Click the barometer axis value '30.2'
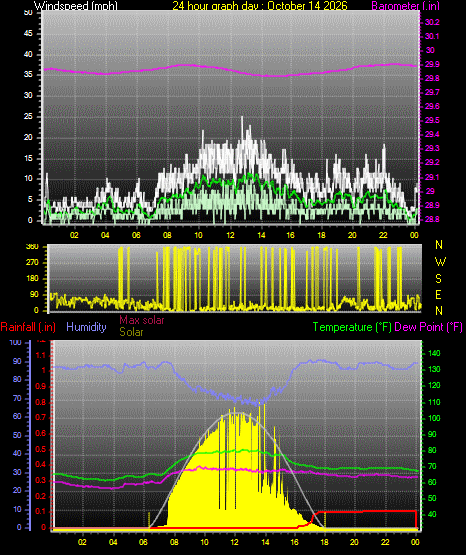Image resolution: width=466 pixels, height=555 pixels. click(x=432, y=22)
